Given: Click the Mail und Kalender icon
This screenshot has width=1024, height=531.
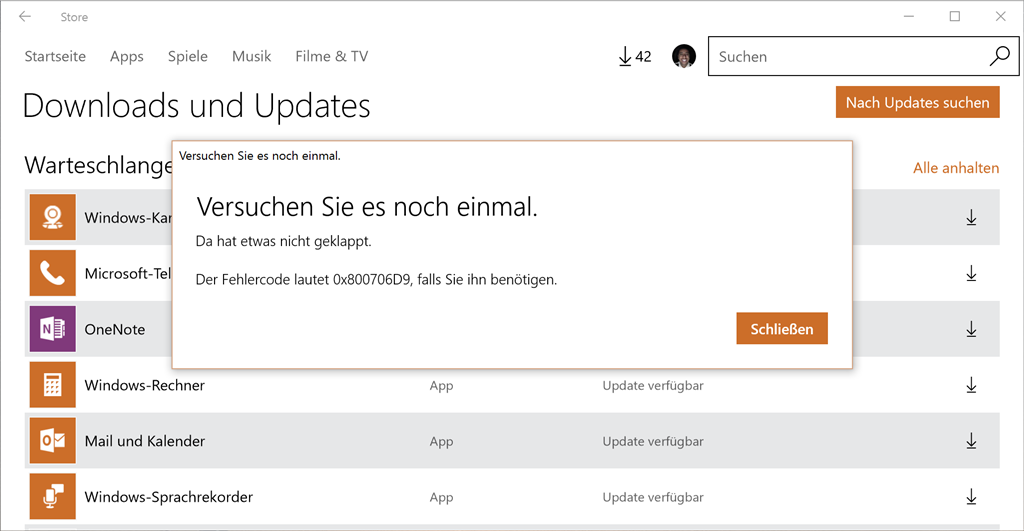Looking at the screenshot, I should [52, 441].
